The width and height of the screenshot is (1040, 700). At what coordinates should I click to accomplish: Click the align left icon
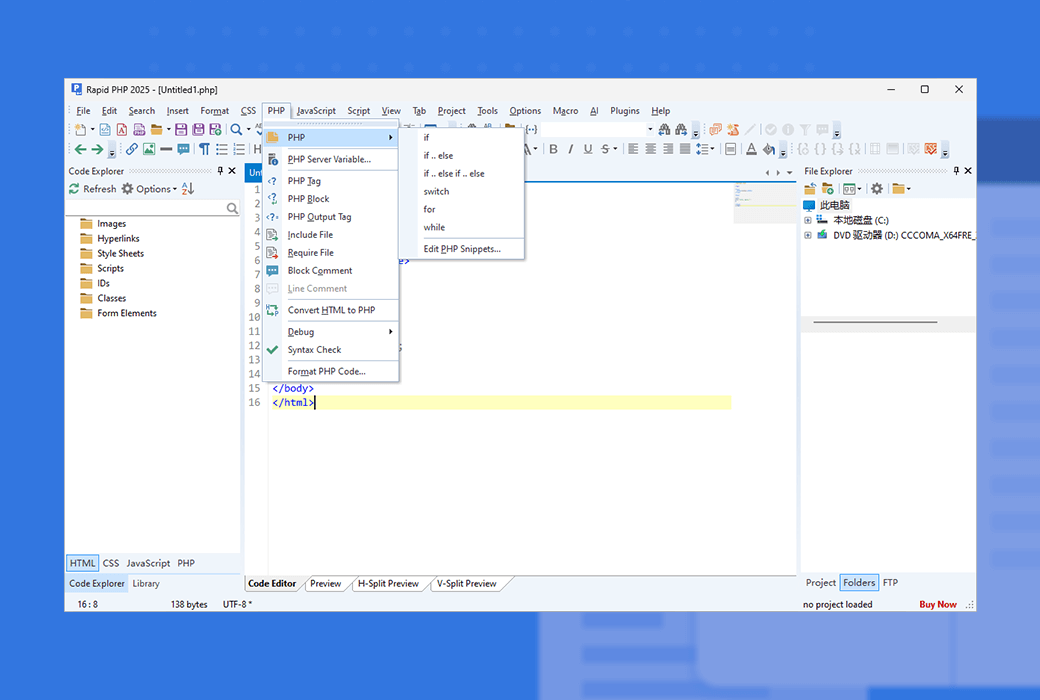coord(633,149)
